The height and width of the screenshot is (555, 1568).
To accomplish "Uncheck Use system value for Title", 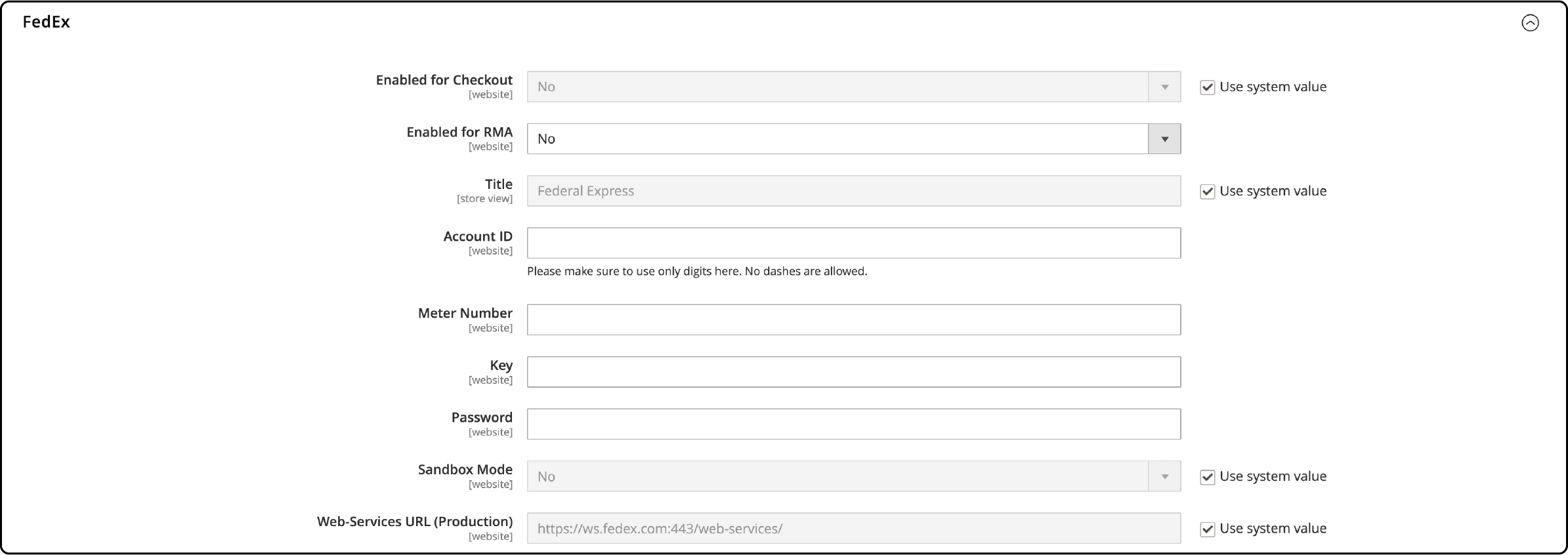I will click(1207, 192).
